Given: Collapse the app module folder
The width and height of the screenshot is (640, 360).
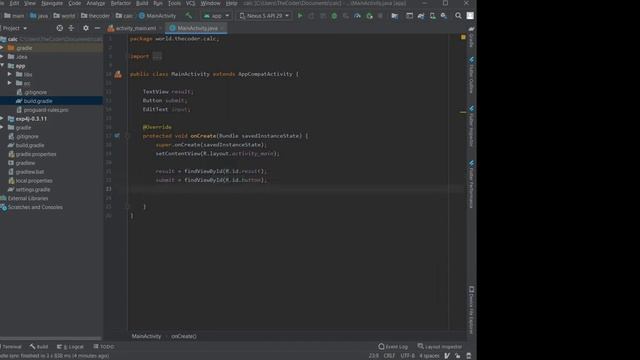Looking at the screenshot, I should (x=2, y=66).
